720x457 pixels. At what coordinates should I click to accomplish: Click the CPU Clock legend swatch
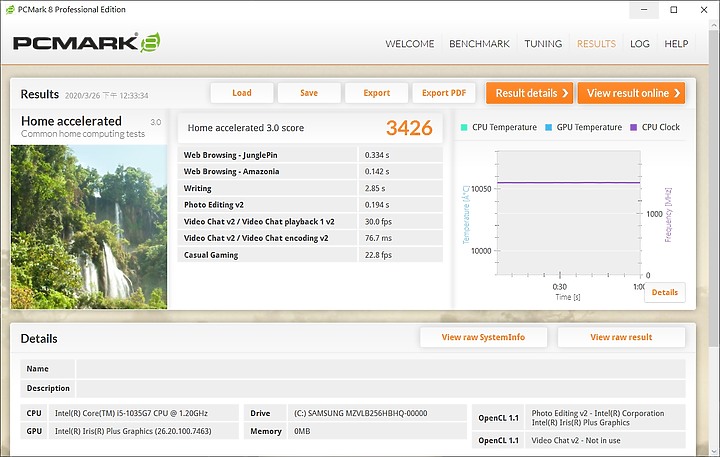(x=634, y=127)
